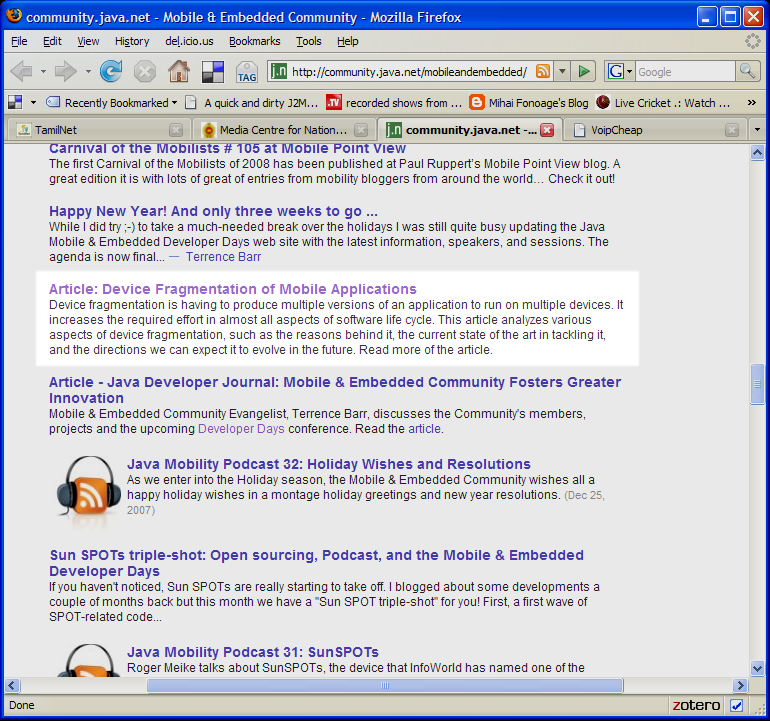Click the del.icio.us bookmarks grid icon
The width and height of the screenshot is (770, 721).
[x=212, y=71]
